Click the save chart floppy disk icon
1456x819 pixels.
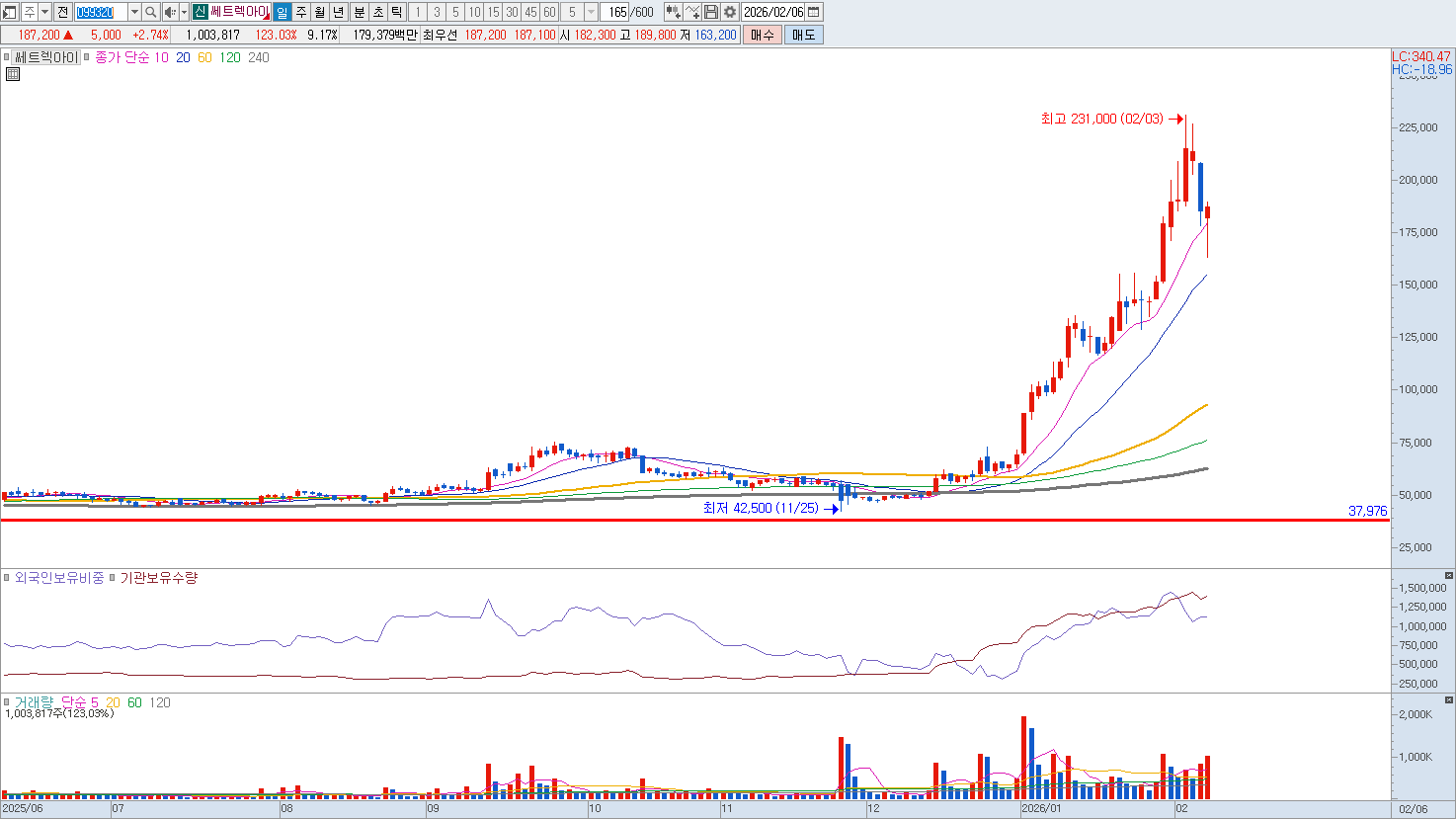[711, 12]
